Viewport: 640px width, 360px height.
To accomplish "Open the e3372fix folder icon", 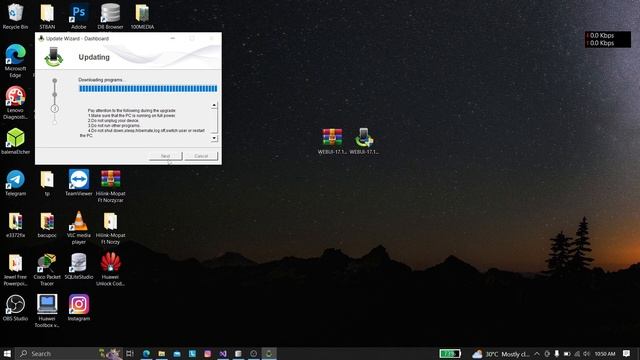I will 15,225.
